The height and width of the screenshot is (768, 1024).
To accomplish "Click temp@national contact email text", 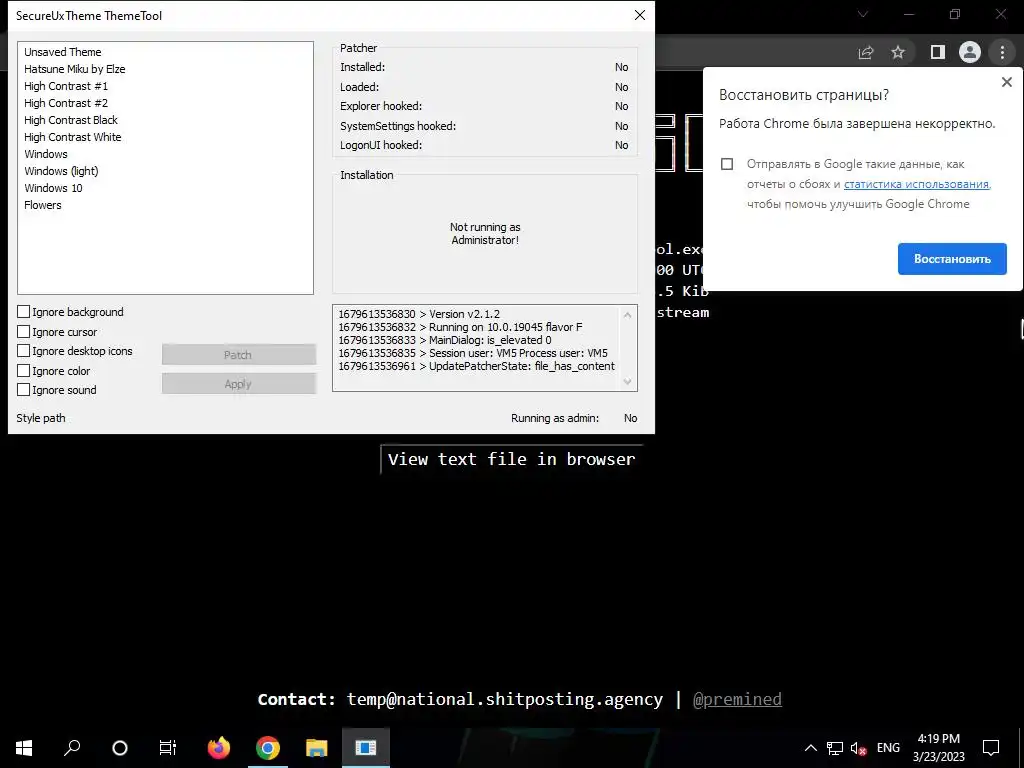I will [505, 699].
